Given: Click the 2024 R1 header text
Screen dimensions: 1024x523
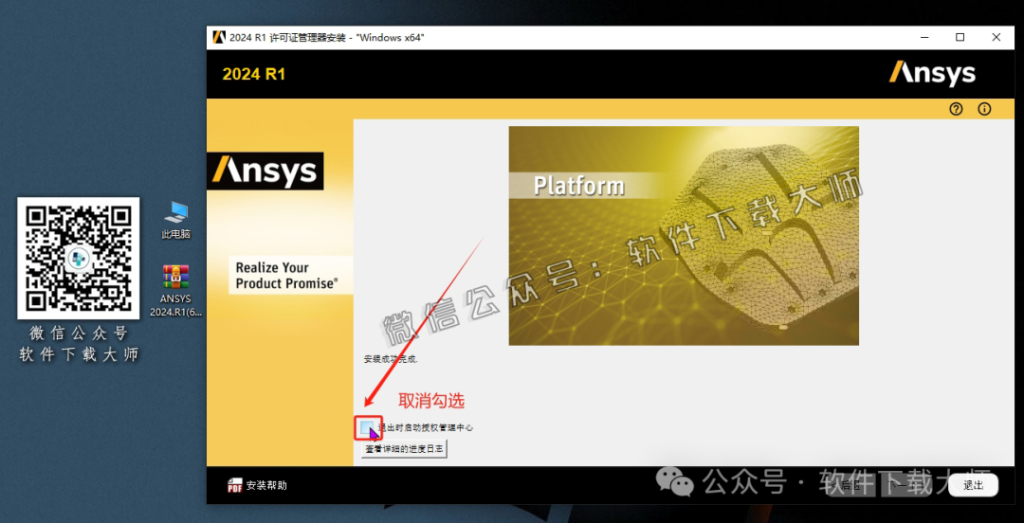Looking at the screenshot, I should (x=254, y=74).
